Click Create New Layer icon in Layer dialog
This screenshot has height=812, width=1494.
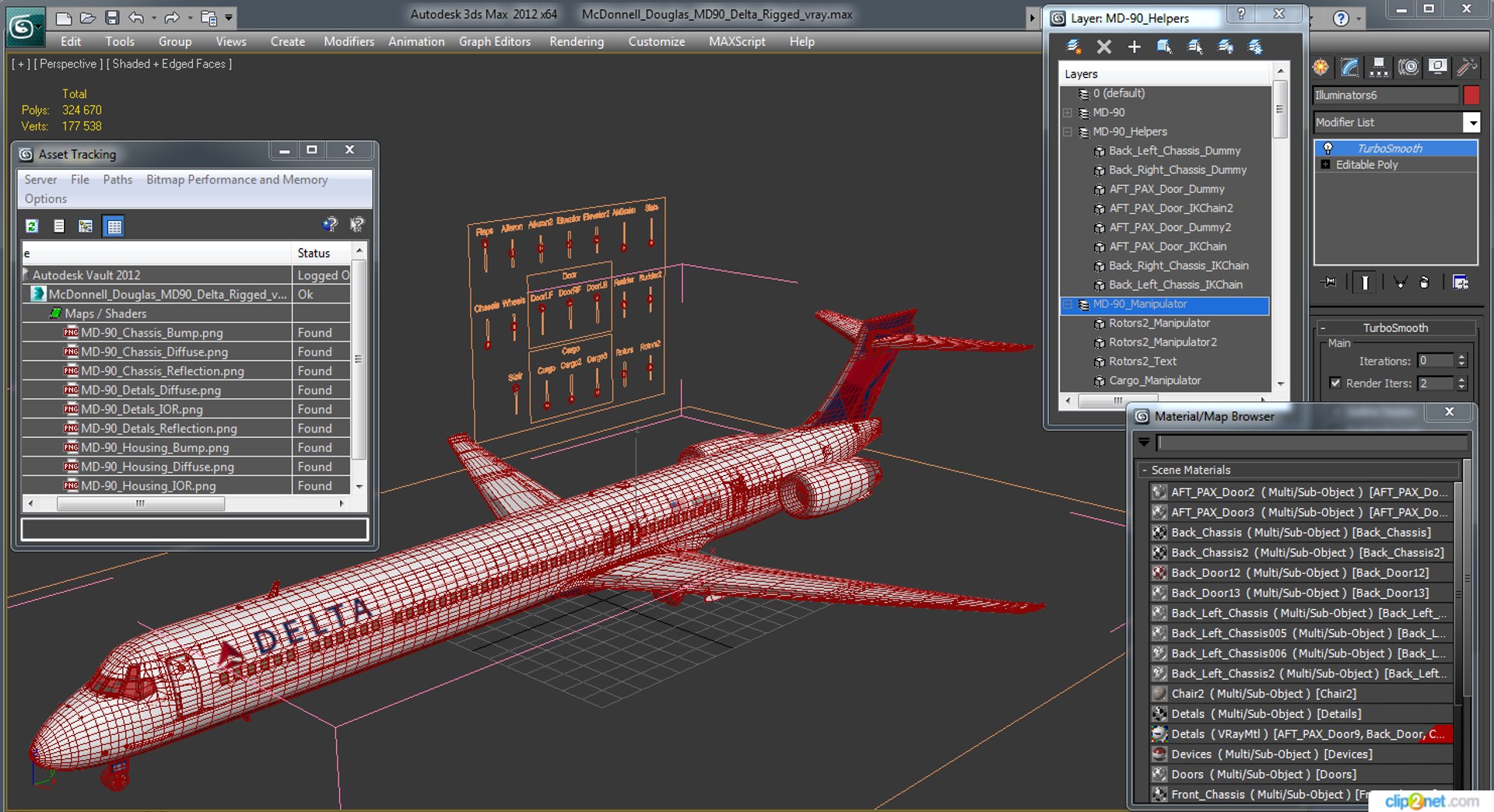coord(1074,47)
